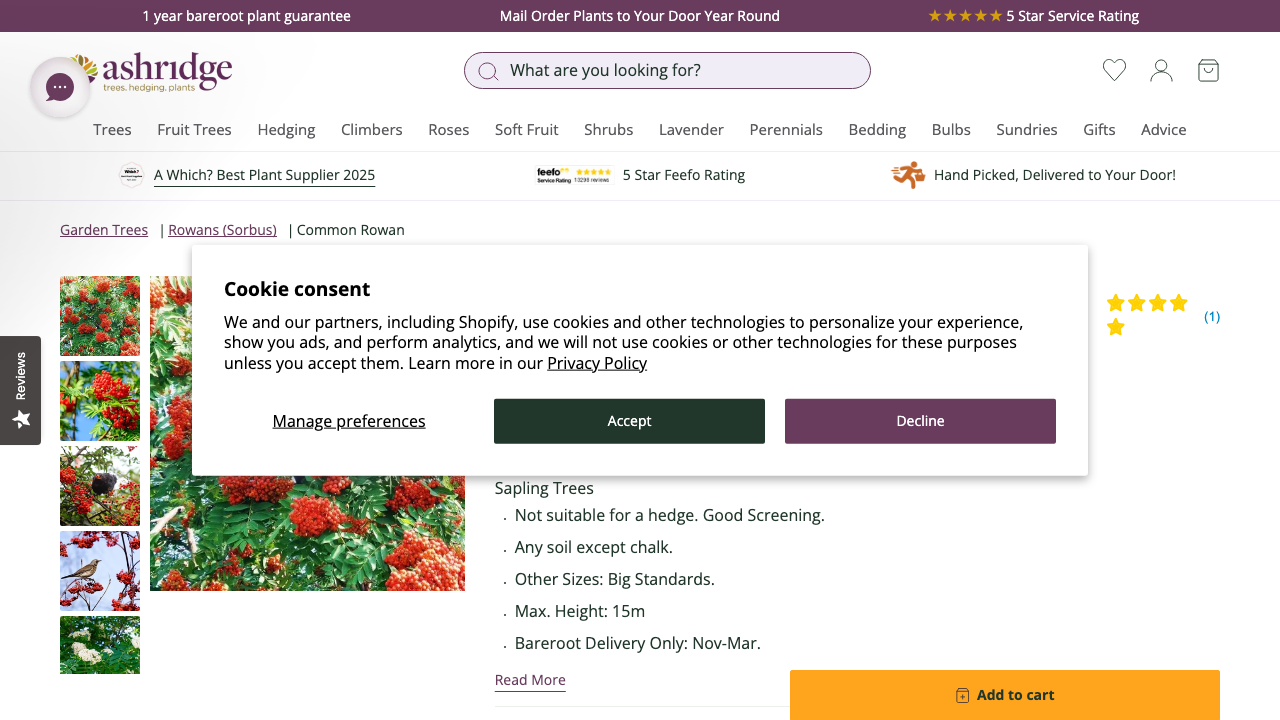1280x720 pixels.
Task: Open the Trees navigation menu
Action: click(112, 130)
